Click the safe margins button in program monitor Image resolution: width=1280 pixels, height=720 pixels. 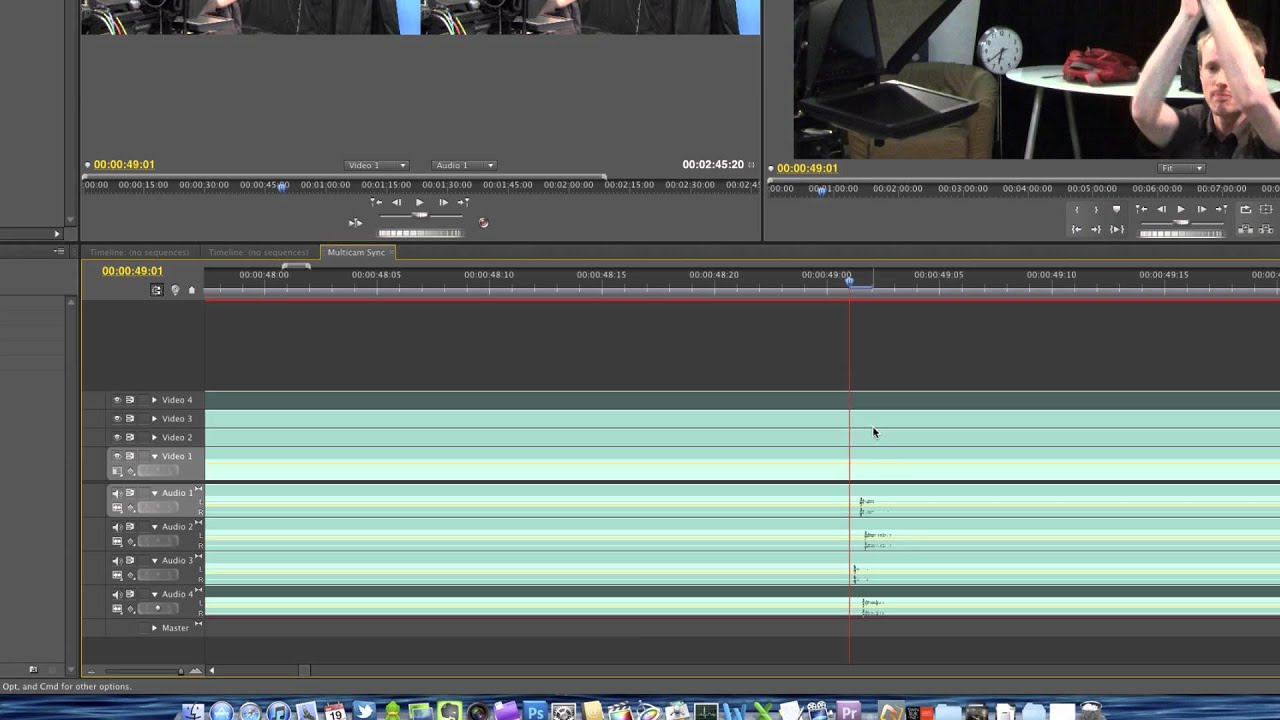click(x=1266, y=209)
